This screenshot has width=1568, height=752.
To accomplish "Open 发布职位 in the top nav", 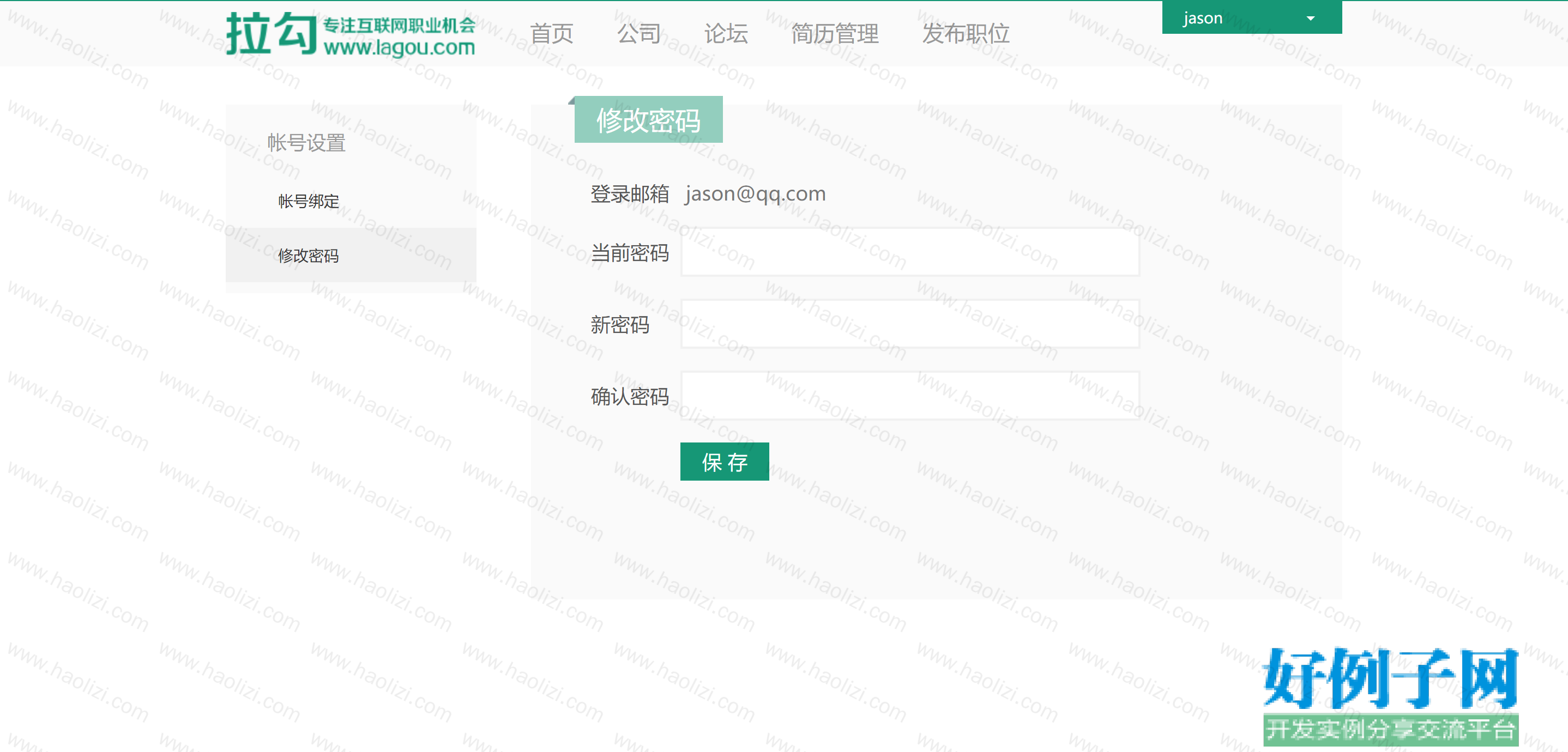I will coord(966,33).
